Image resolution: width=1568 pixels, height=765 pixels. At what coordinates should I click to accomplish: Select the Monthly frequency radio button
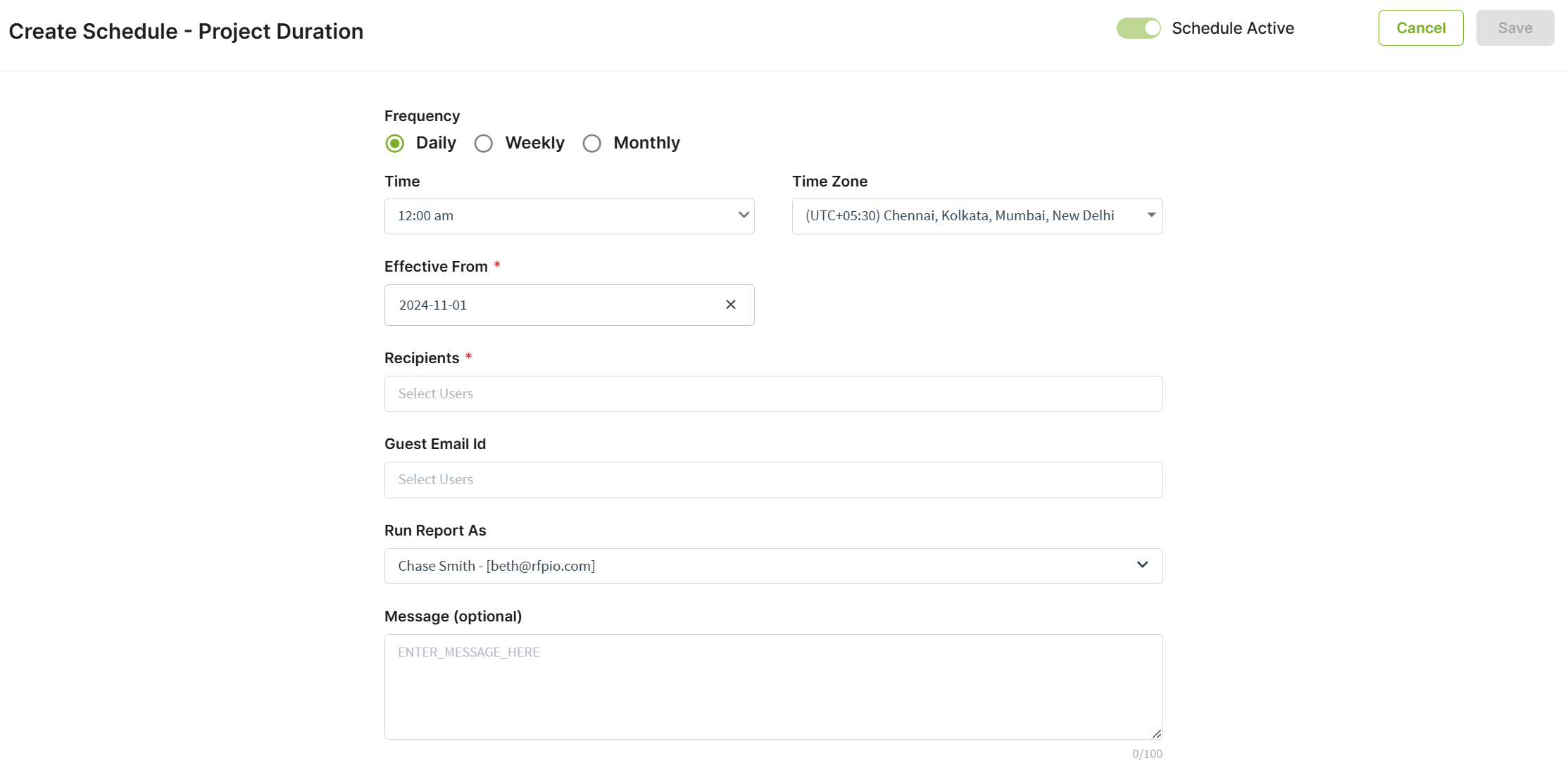coord(592,144)
